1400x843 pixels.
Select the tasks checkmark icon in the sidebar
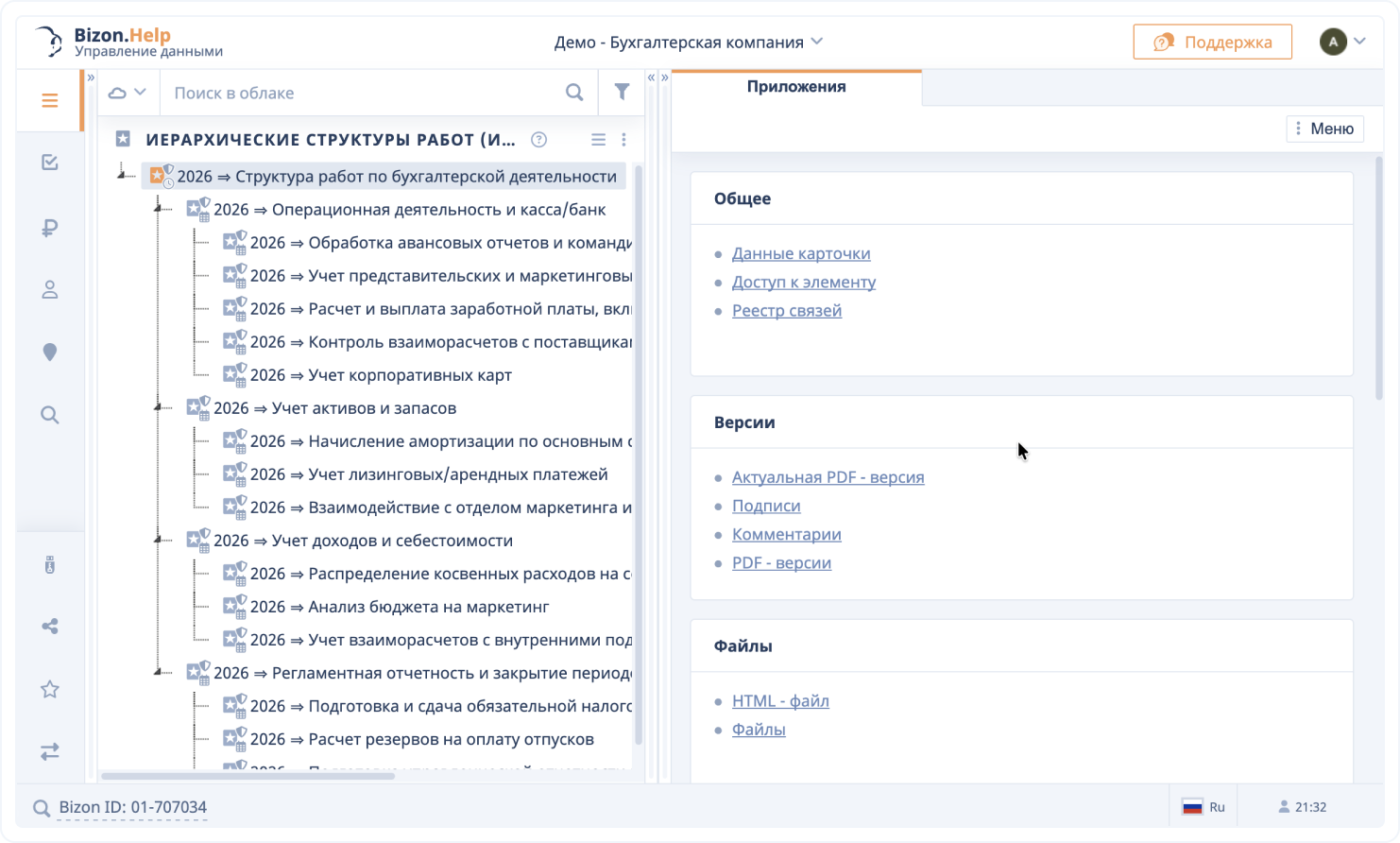point(49,162)
